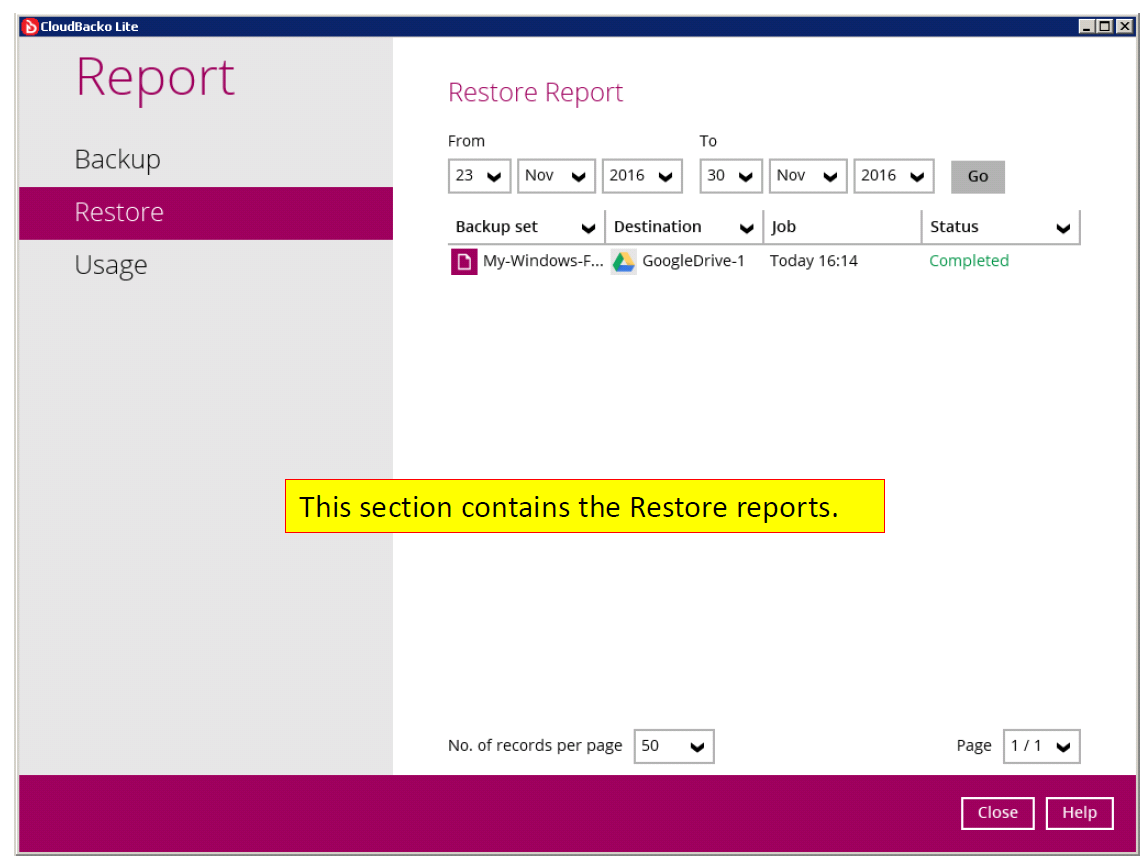Screen dimensions: 1146x859
Task: Open the To month dropdown
Action: [808, 176]
